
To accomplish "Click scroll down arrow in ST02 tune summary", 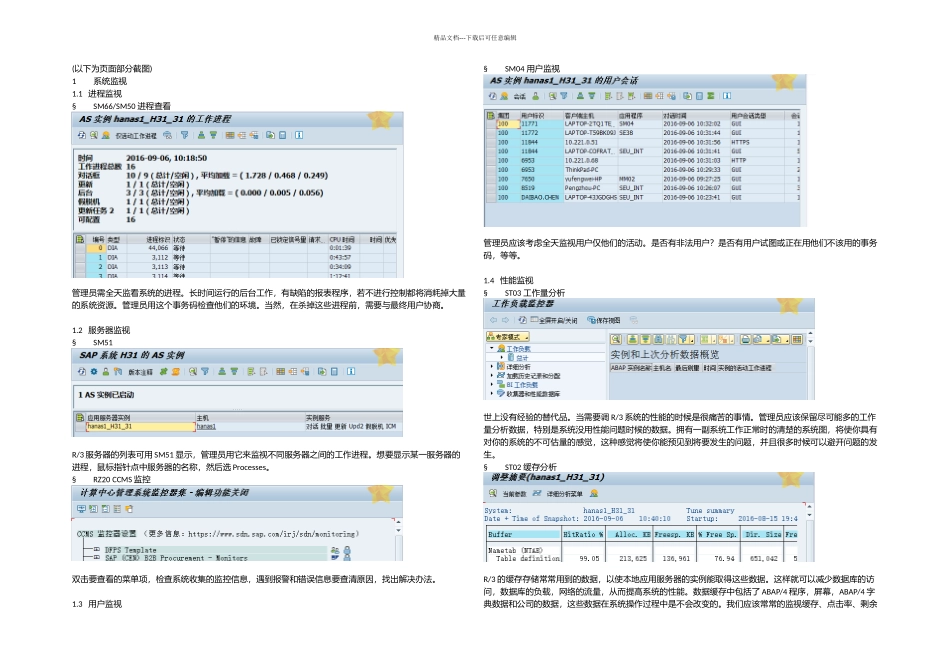I will [x=811, y=514].
